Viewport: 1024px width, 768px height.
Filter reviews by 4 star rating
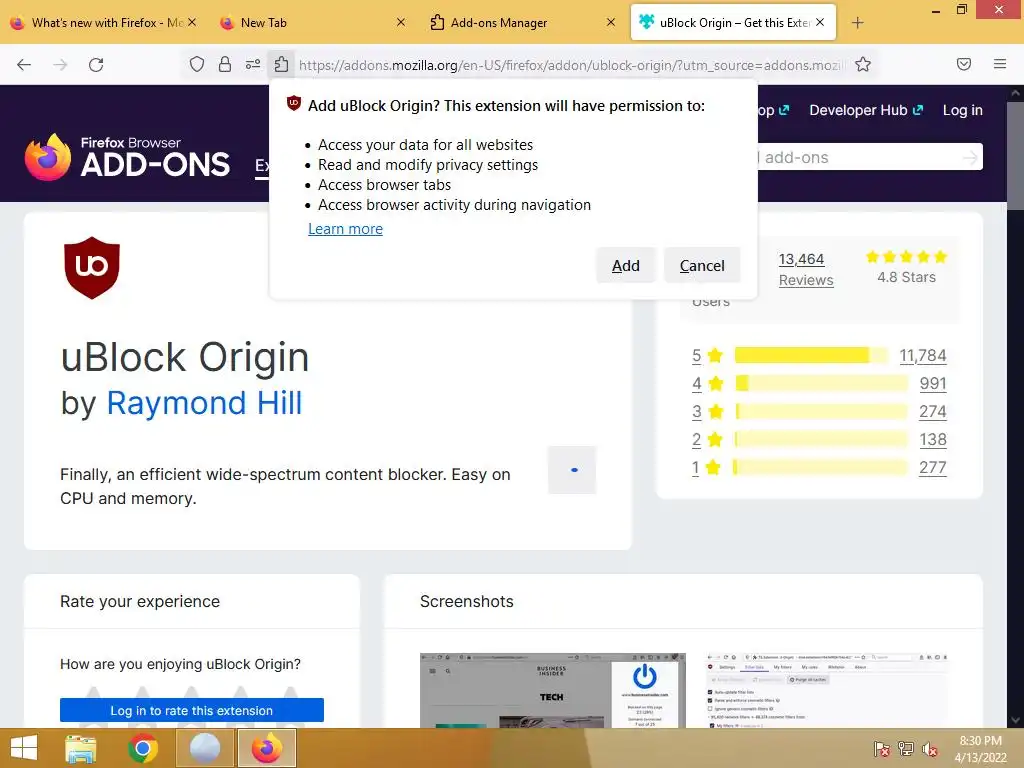tap(708, 383)
